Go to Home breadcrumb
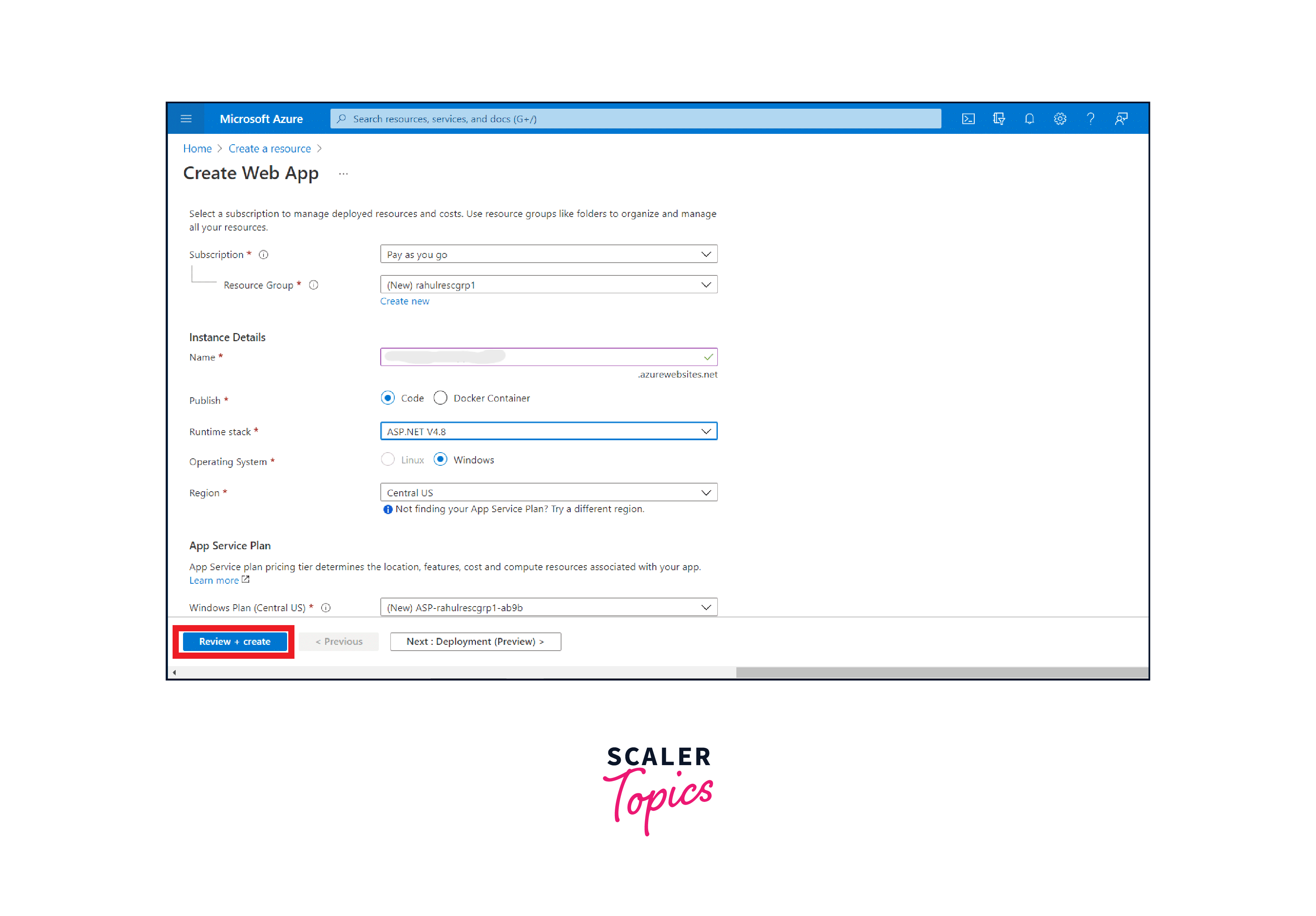 pyautogui.click(x=197, y=149)
